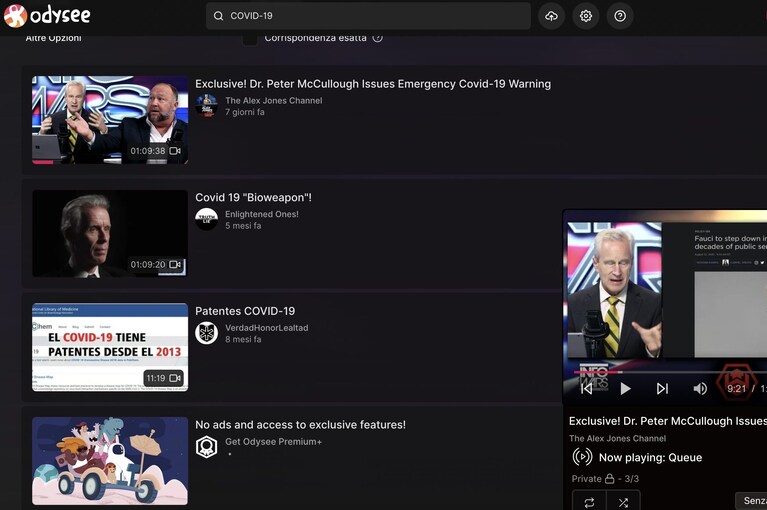Focus the COVID-19 search field
Image resolution: width=767 pixels, height=510 pixels.
click(x=368, y=16)
